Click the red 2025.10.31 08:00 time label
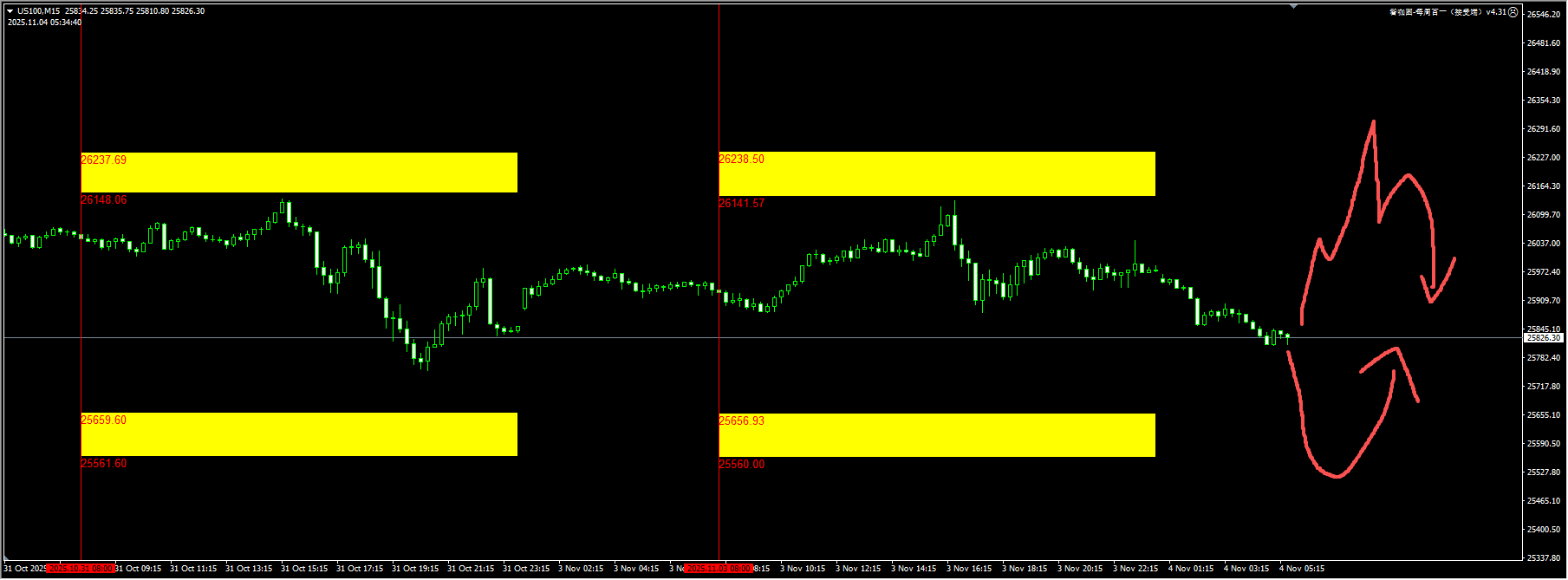1568x580 pixels. (81, 569)
